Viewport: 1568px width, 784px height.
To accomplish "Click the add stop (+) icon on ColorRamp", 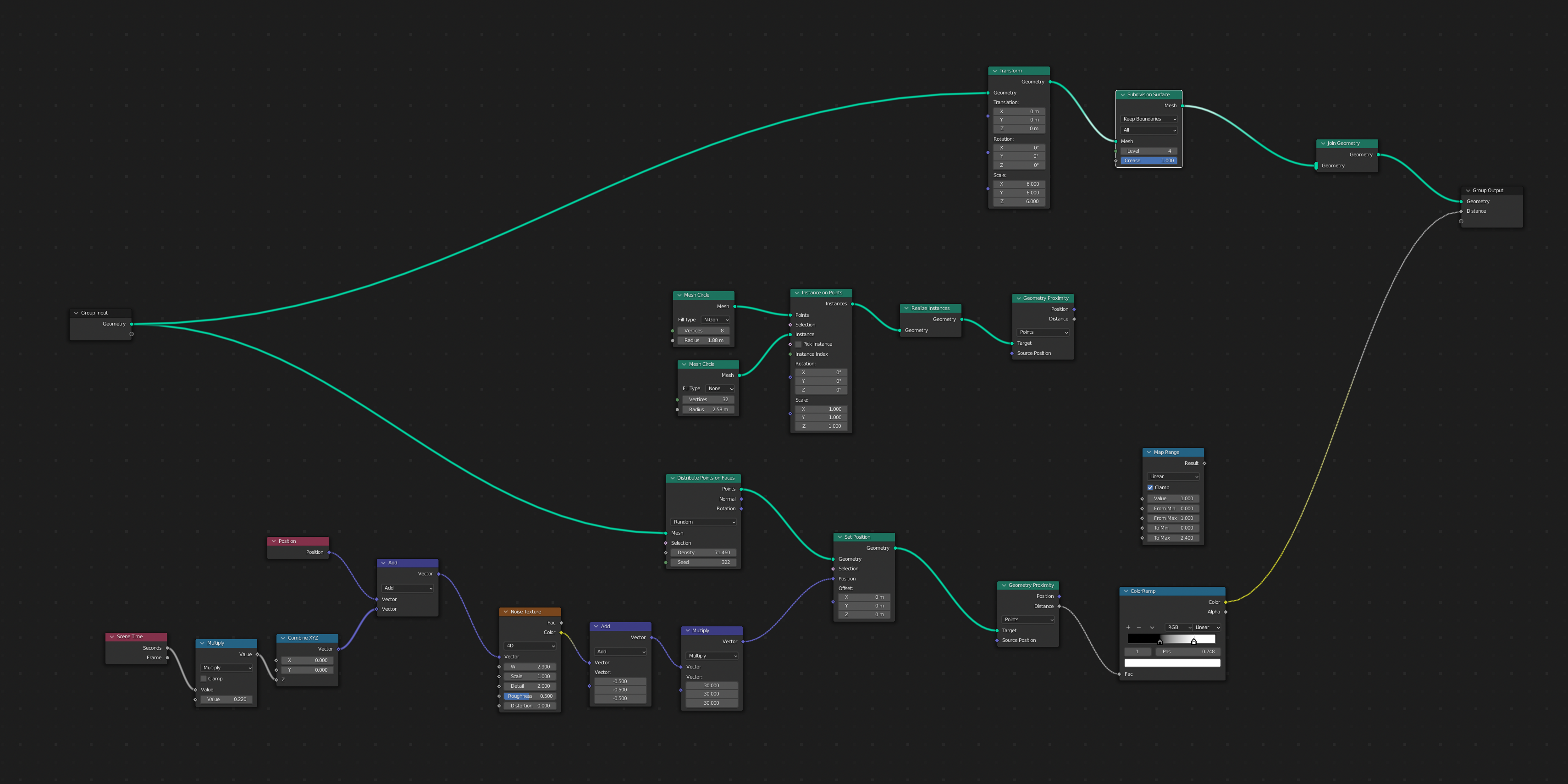I will [x=1129, y=627].
